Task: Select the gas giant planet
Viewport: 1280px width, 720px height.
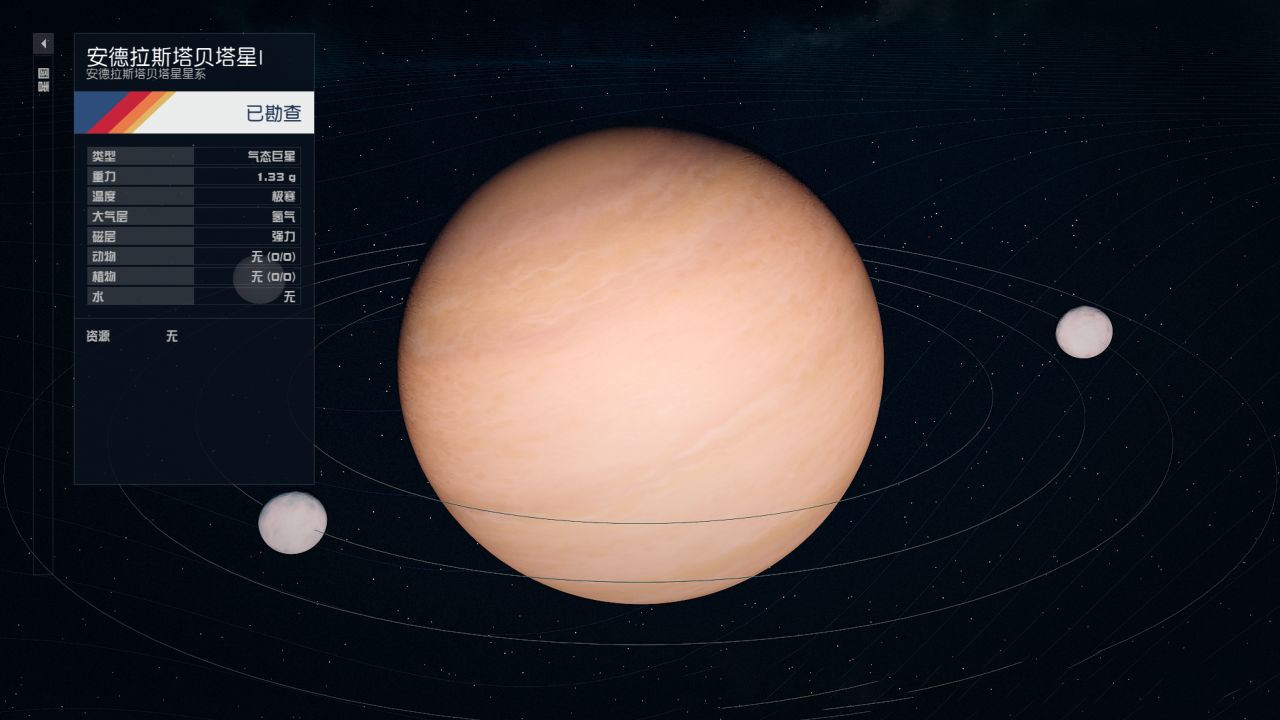Action: (x=640, y=365)
